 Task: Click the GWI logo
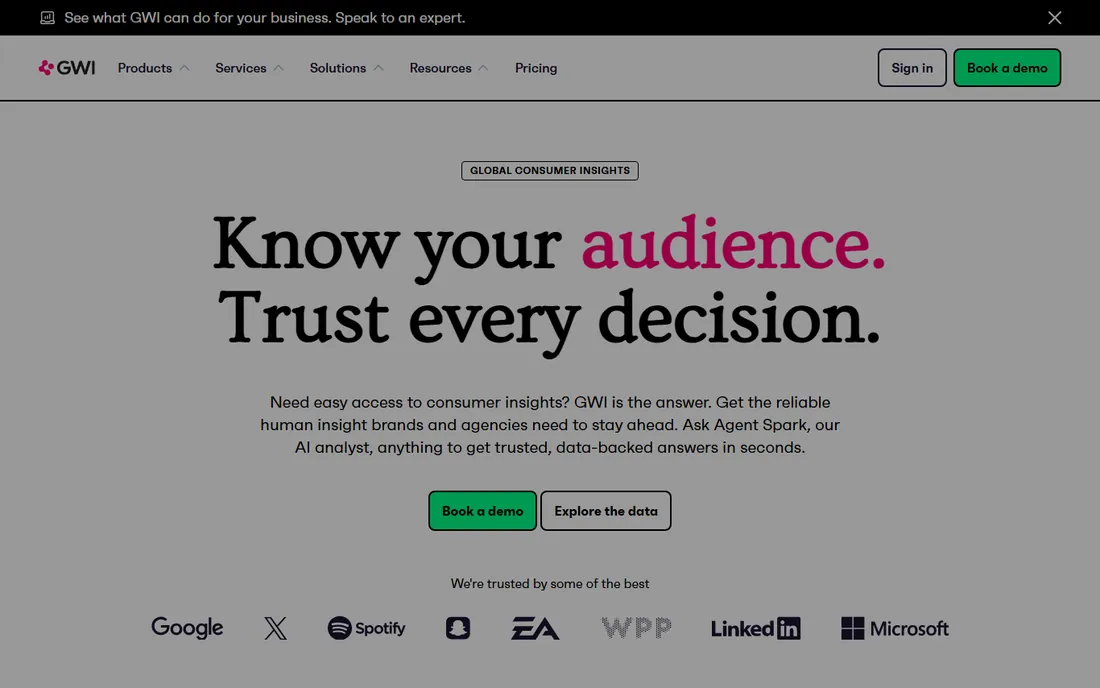click(67, 68)
